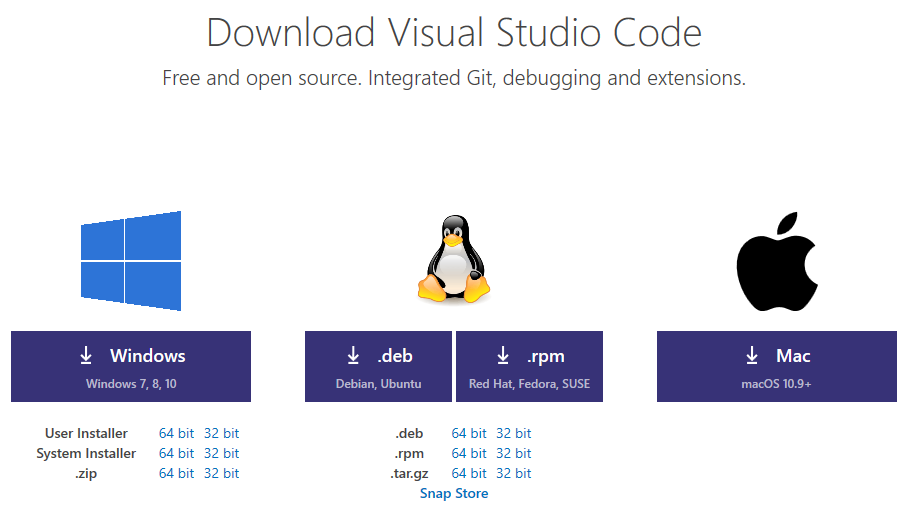
Task: Download .tar.gz 64 bit archive
Action: click(x=469, y=474)
